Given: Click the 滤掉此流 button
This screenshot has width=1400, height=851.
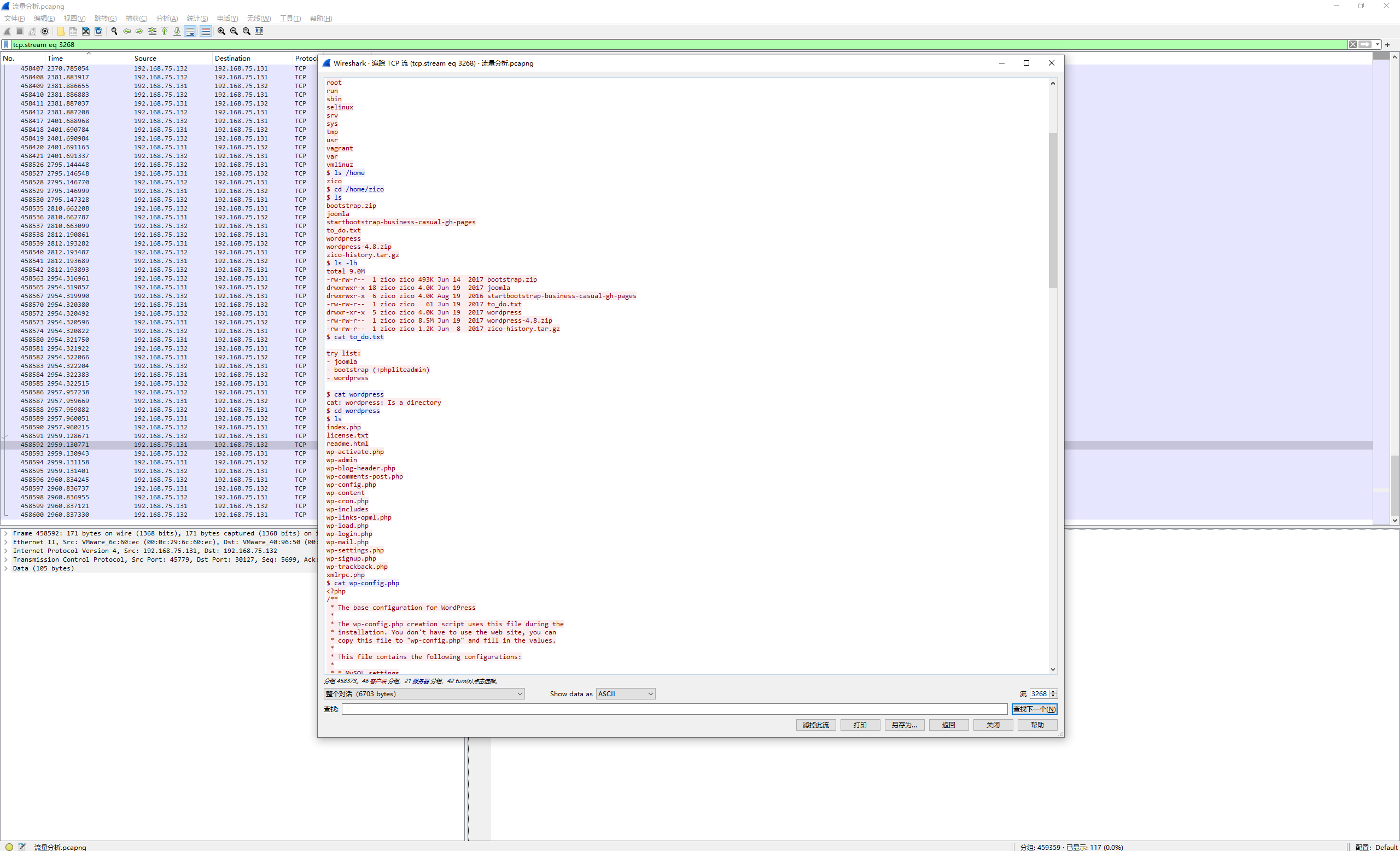Looking at the screenshot, I should coord(816,725).
